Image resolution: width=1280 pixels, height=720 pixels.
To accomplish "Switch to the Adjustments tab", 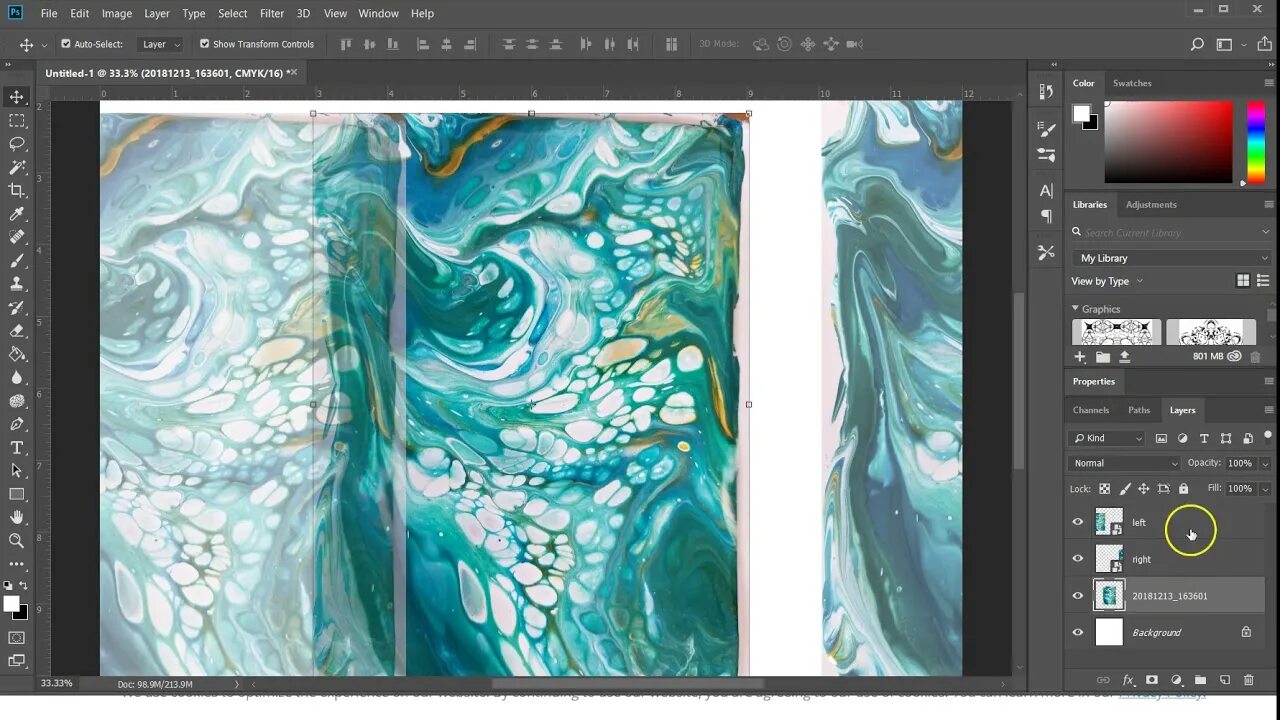I will (1151, 204).
